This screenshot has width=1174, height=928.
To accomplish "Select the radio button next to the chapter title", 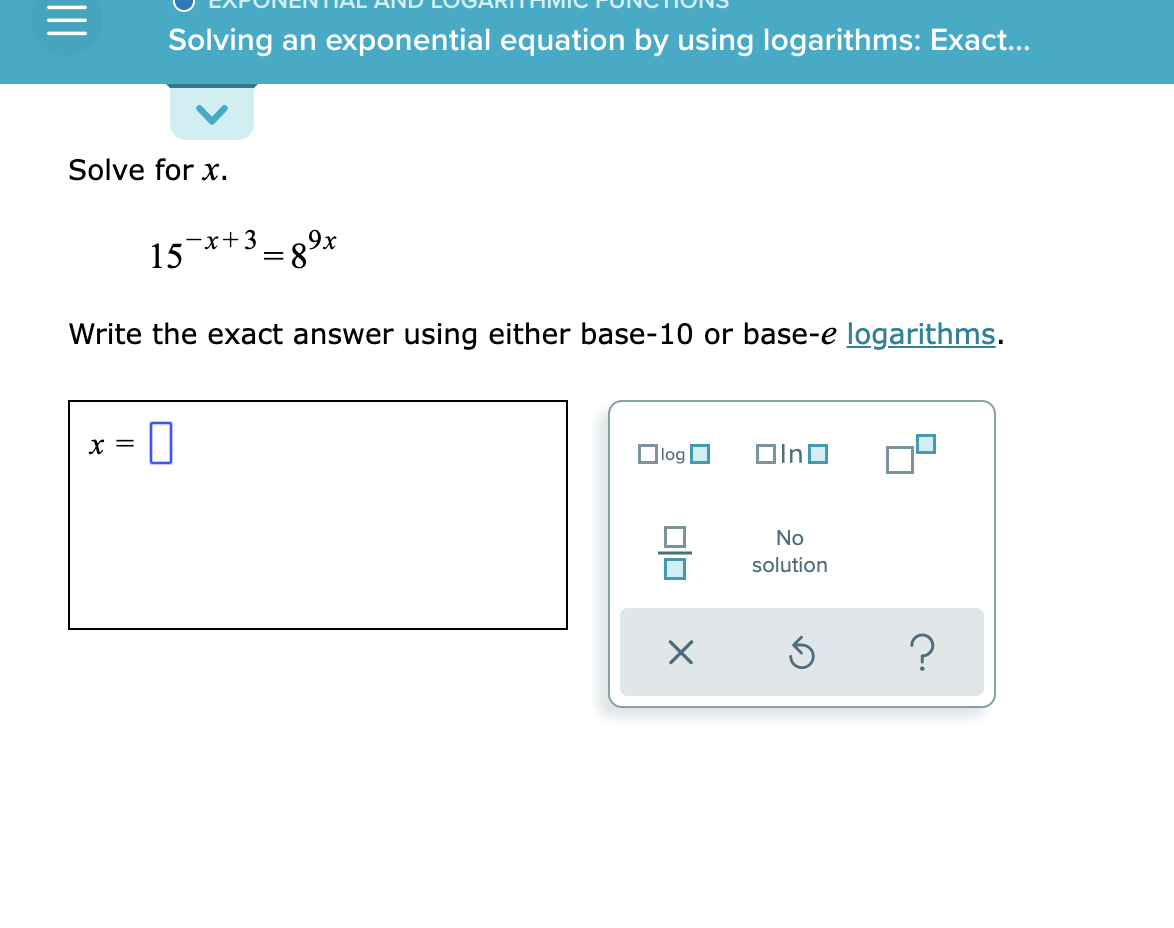I will 183,6.
